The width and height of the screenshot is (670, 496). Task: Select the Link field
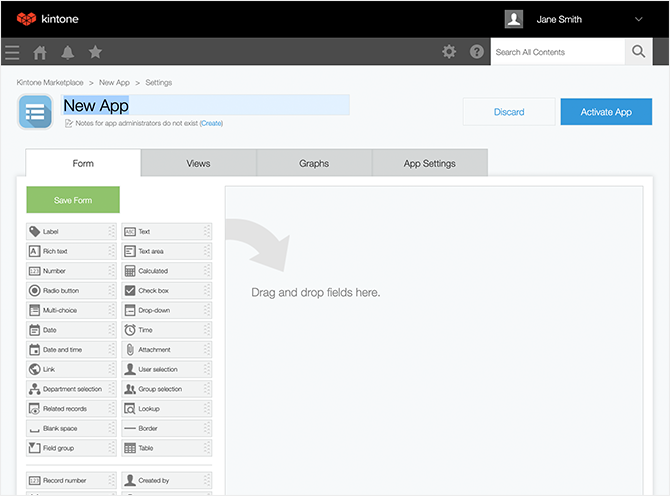(x=71, y=369)
